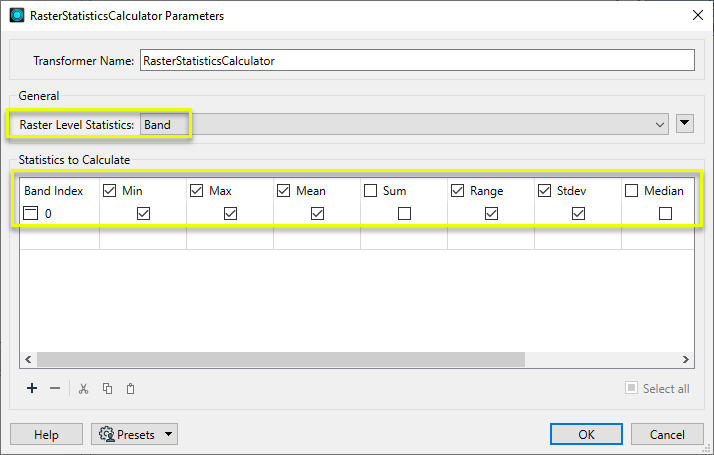Open the Presets dropdown menu

tap(169, 435)
